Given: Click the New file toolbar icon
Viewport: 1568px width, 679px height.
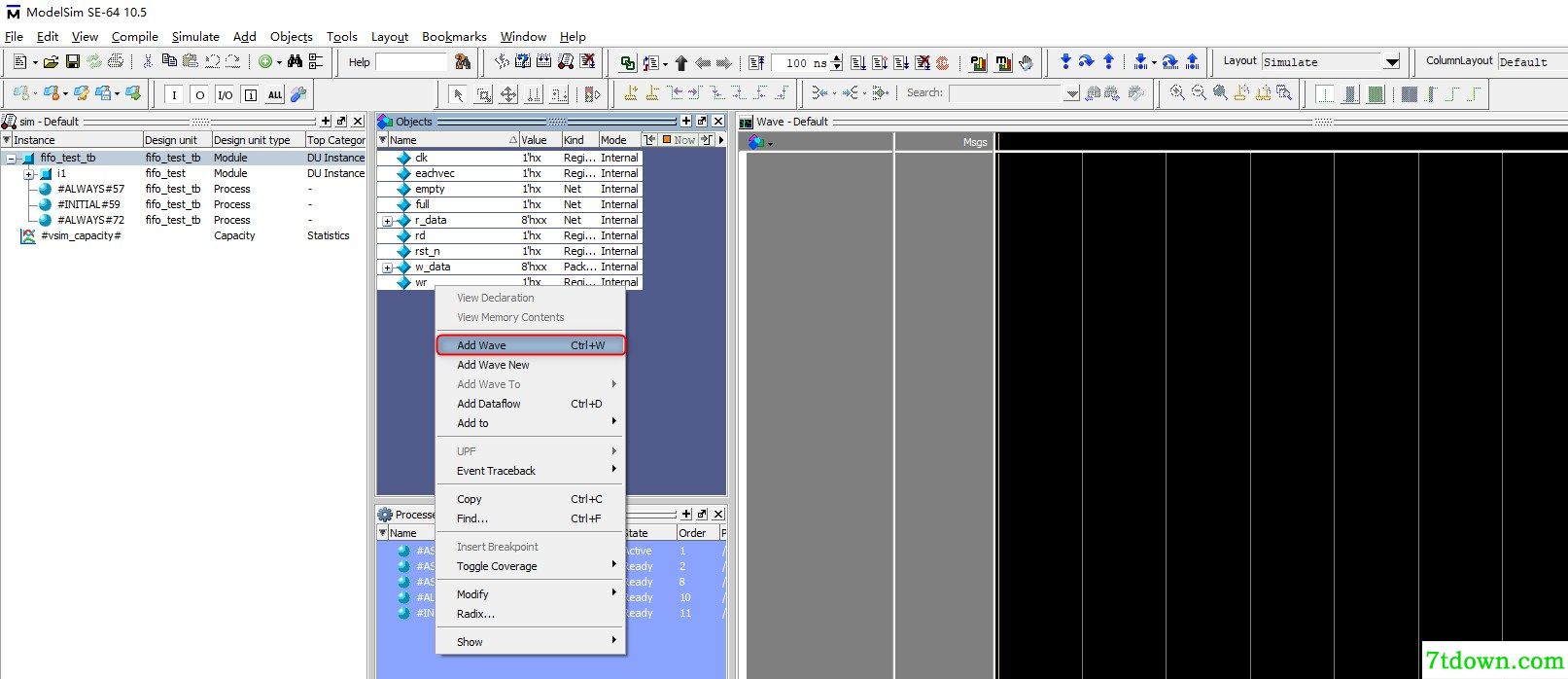Looking at the screenshot, I should 20,61.
